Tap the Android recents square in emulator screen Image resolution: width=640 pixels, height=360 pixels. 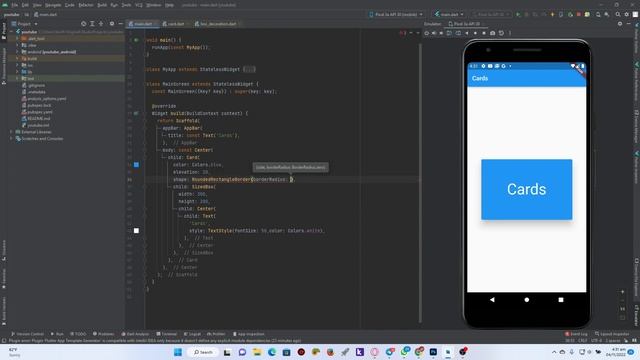click(561, 300)
